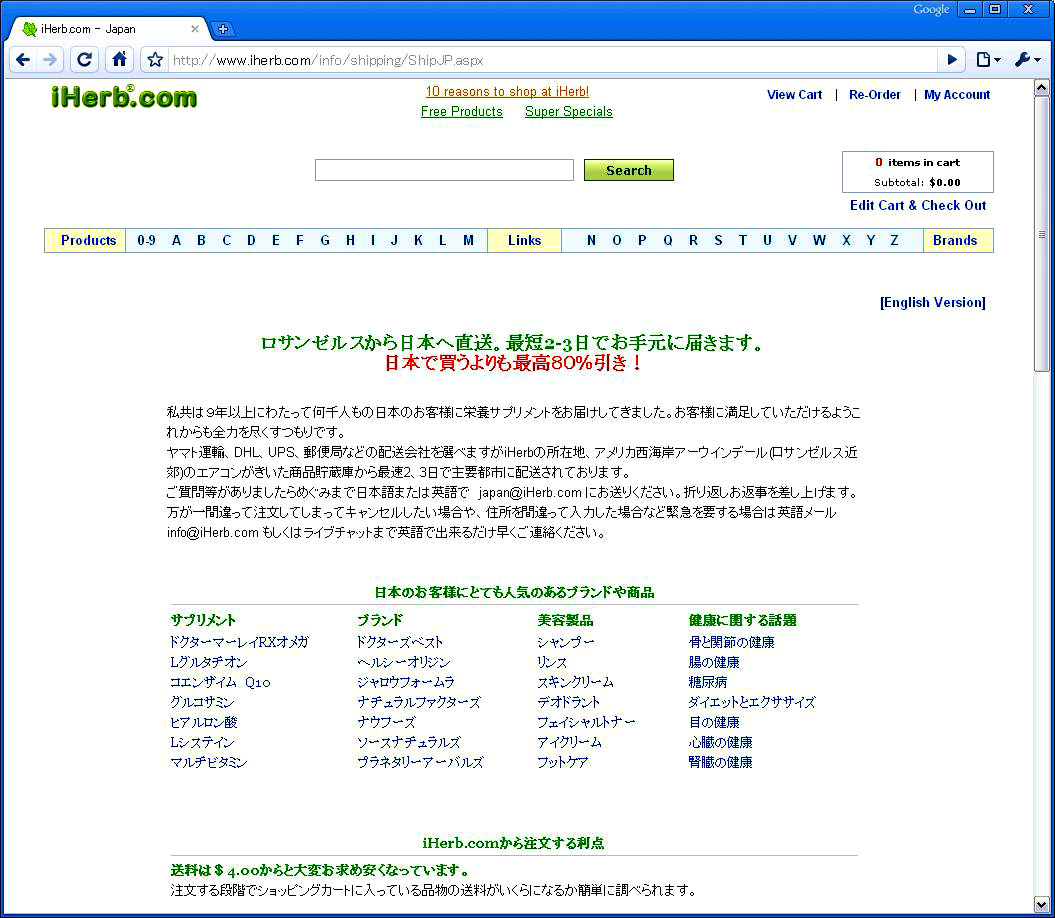Click Edit Cart & Check Out
The height and width of the screenshot is (918, 1055).
tap(918, 205)
